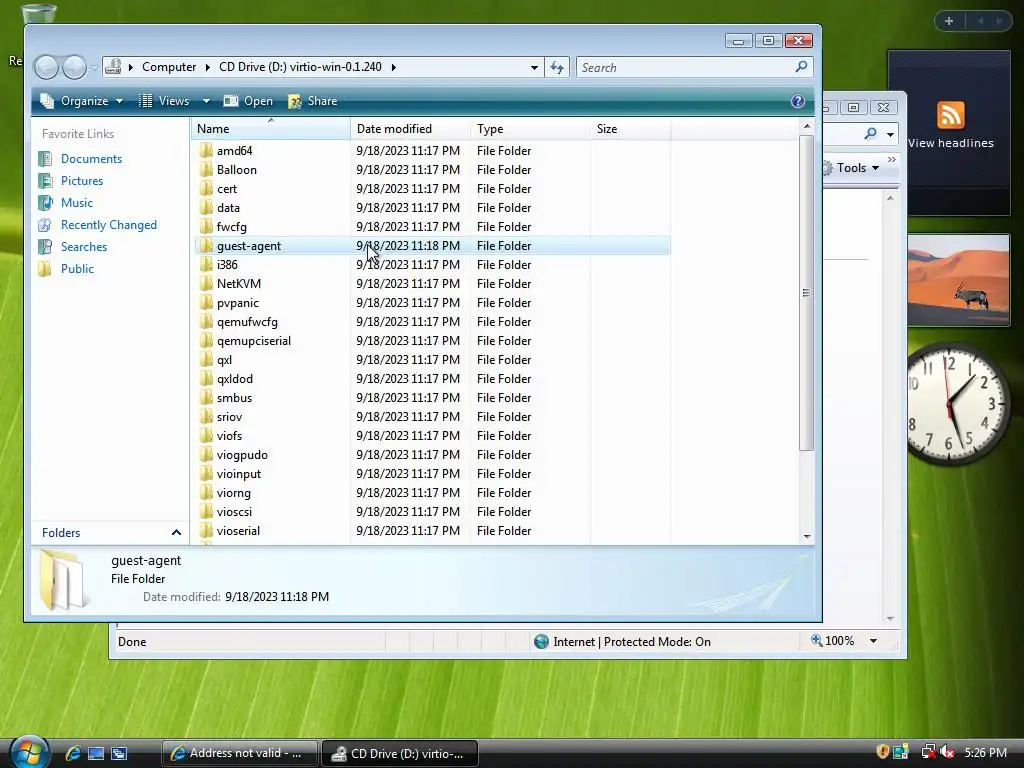1024x768 pixels.
Task: Click the sidebar Add gadget plus button
Action: click(949, 21)
